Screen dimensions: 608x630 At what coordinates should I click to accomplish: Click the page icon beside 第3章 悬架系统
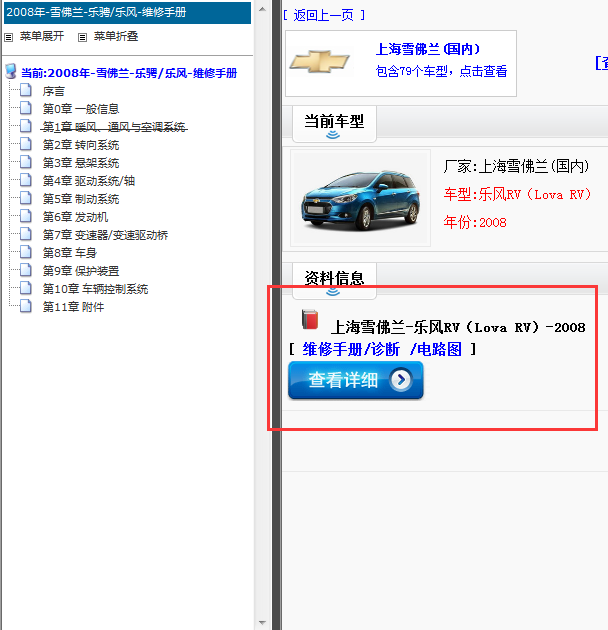(x=26, y=162)
